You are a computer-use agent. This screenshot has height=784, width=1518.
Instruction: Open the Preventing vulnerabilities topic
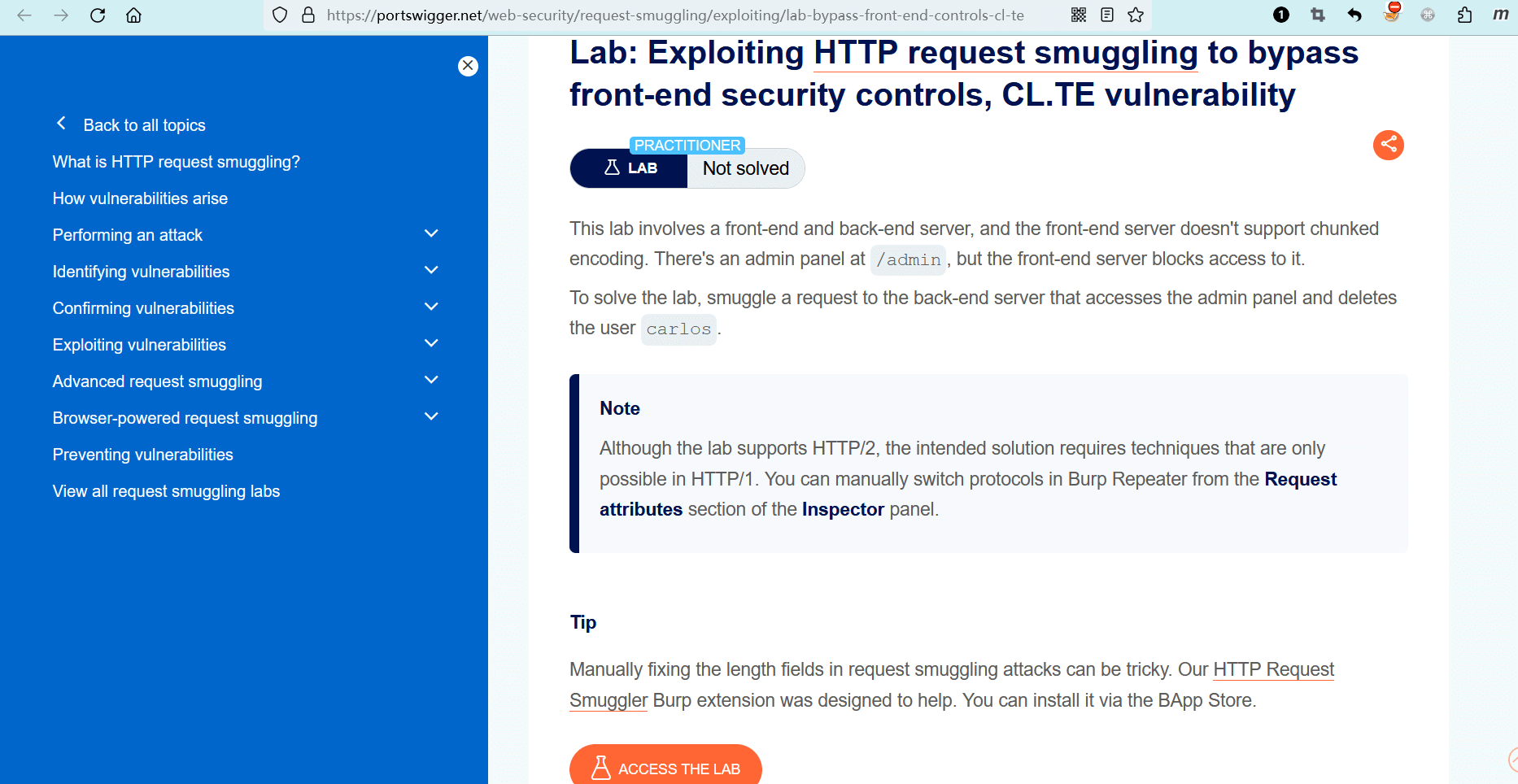[143, 455]
